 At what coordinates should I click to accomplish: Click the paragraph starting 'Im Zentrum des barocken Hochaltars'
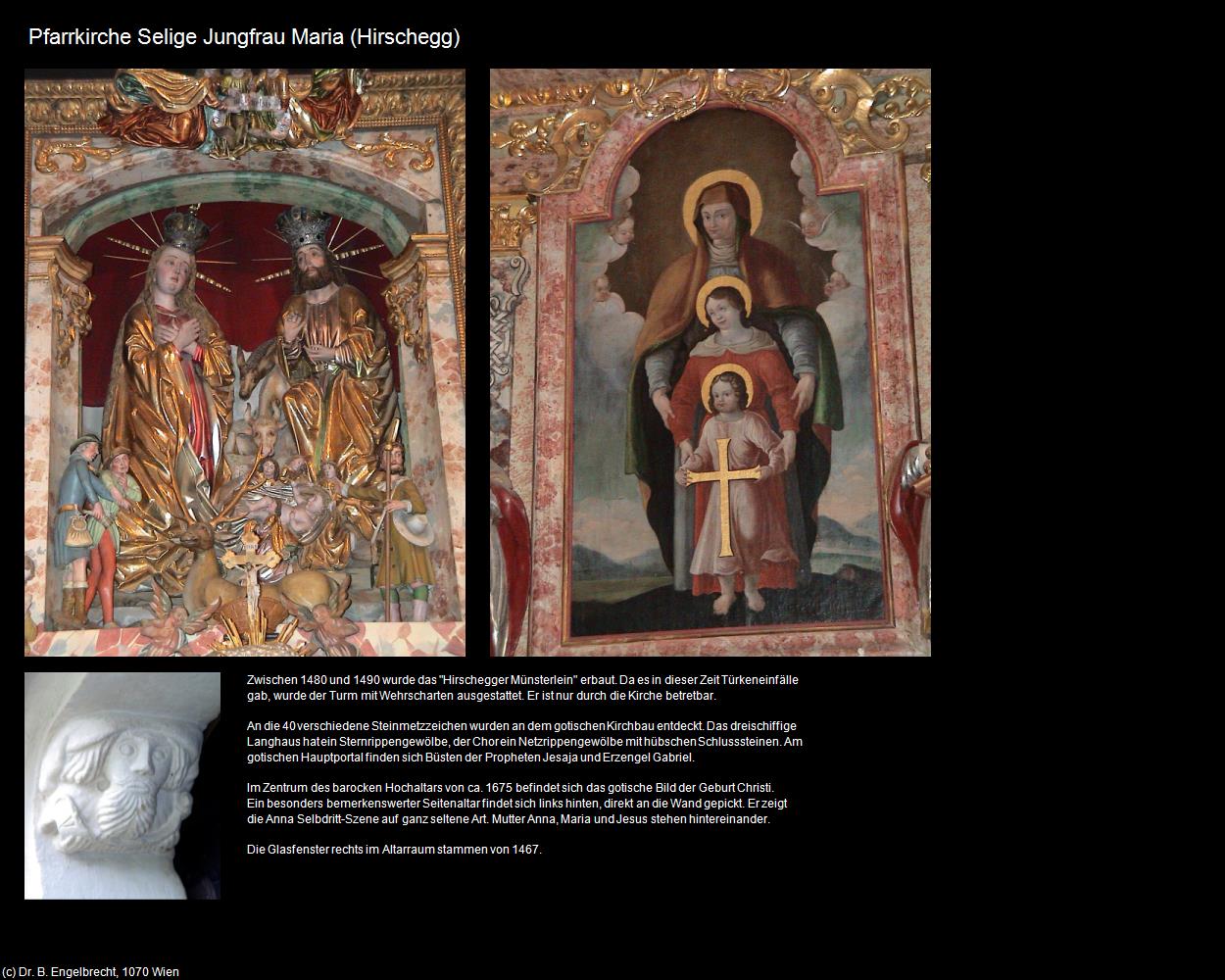(x=517, y=804)
